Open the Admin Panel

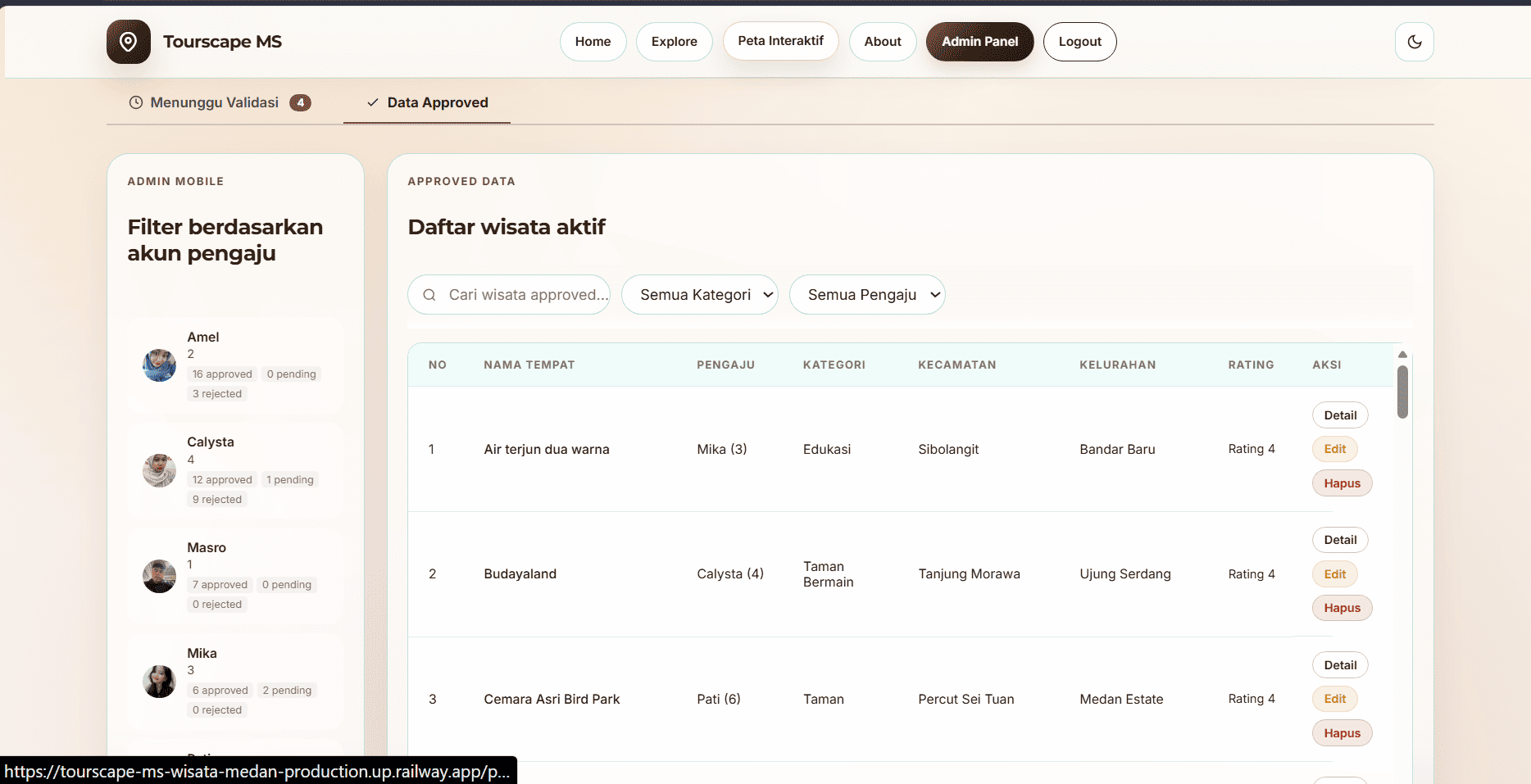(x=980, y=42)
